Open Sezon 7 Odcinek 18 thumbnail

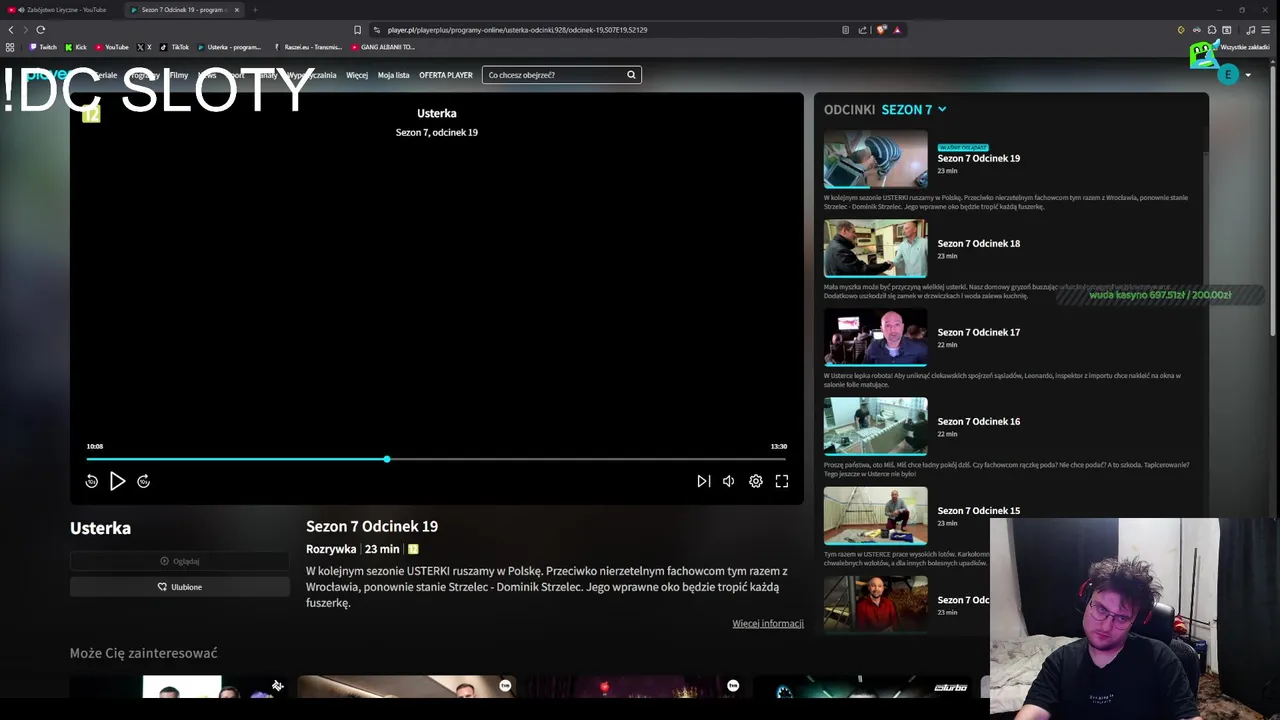(875, 248)
